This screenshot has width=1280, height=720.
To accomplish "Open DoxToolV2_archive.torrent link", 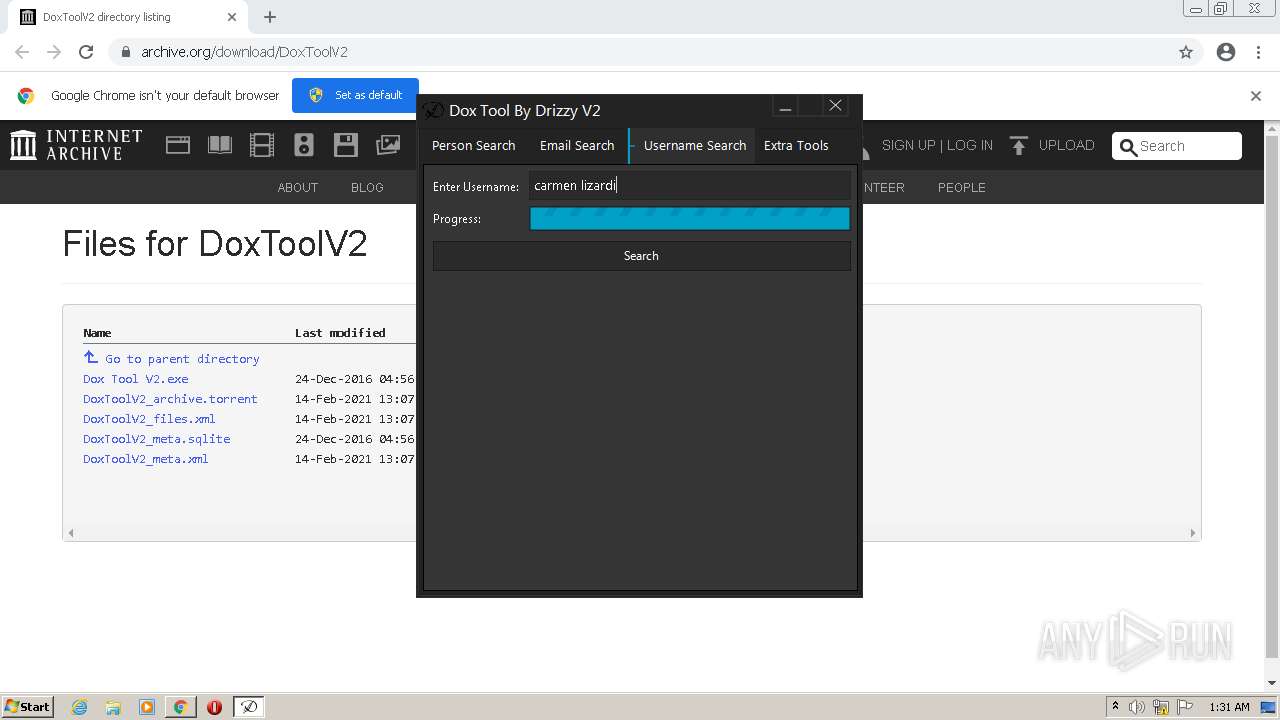I will (x=170, y=399).
